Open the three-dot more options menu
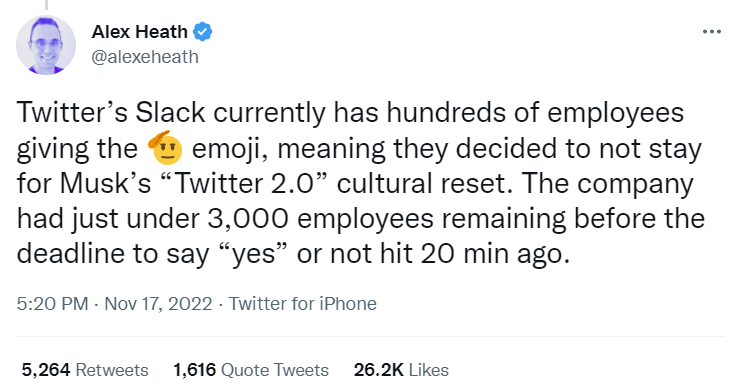The width and height of the screenshot is (738, 392). pos(712,32)
